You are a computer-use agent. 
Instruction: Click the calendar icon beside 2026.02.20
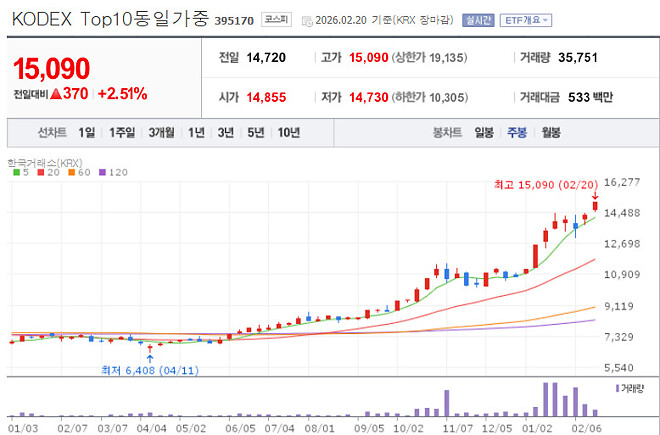click(x=307, y=21)
